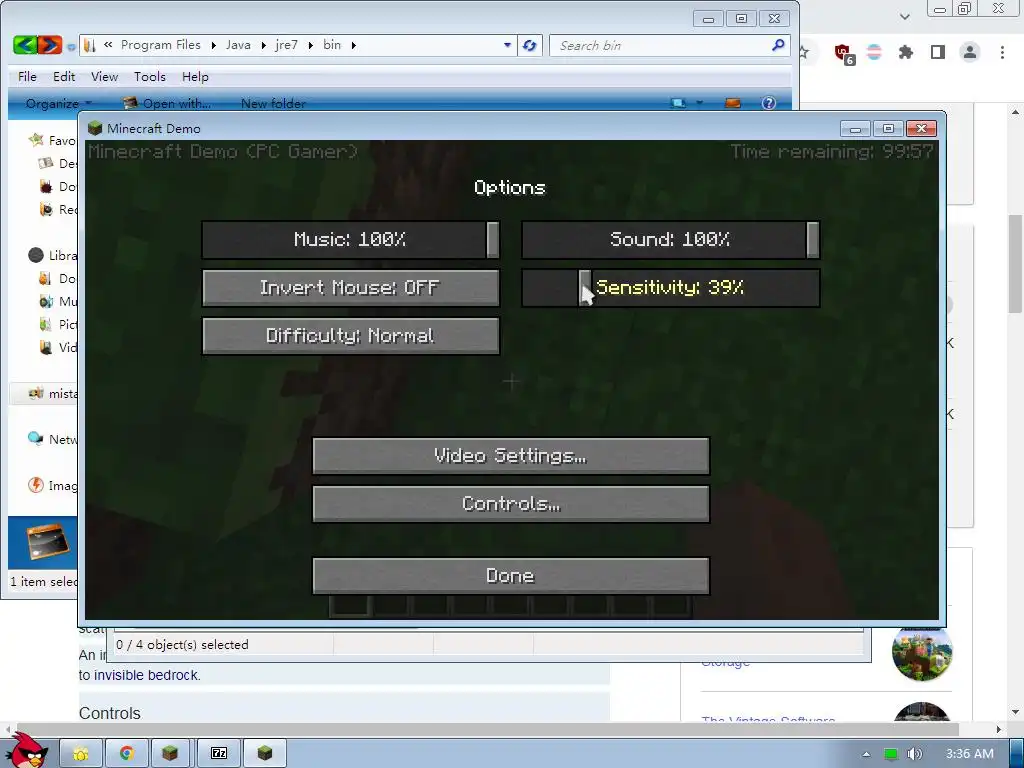Open address bar history dropdown

point(507,45)
